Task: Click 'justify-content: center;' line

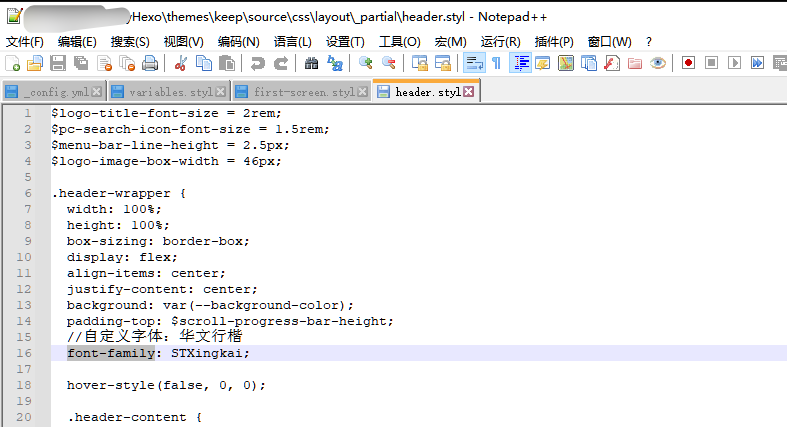Action: click(x=162, y=289)
